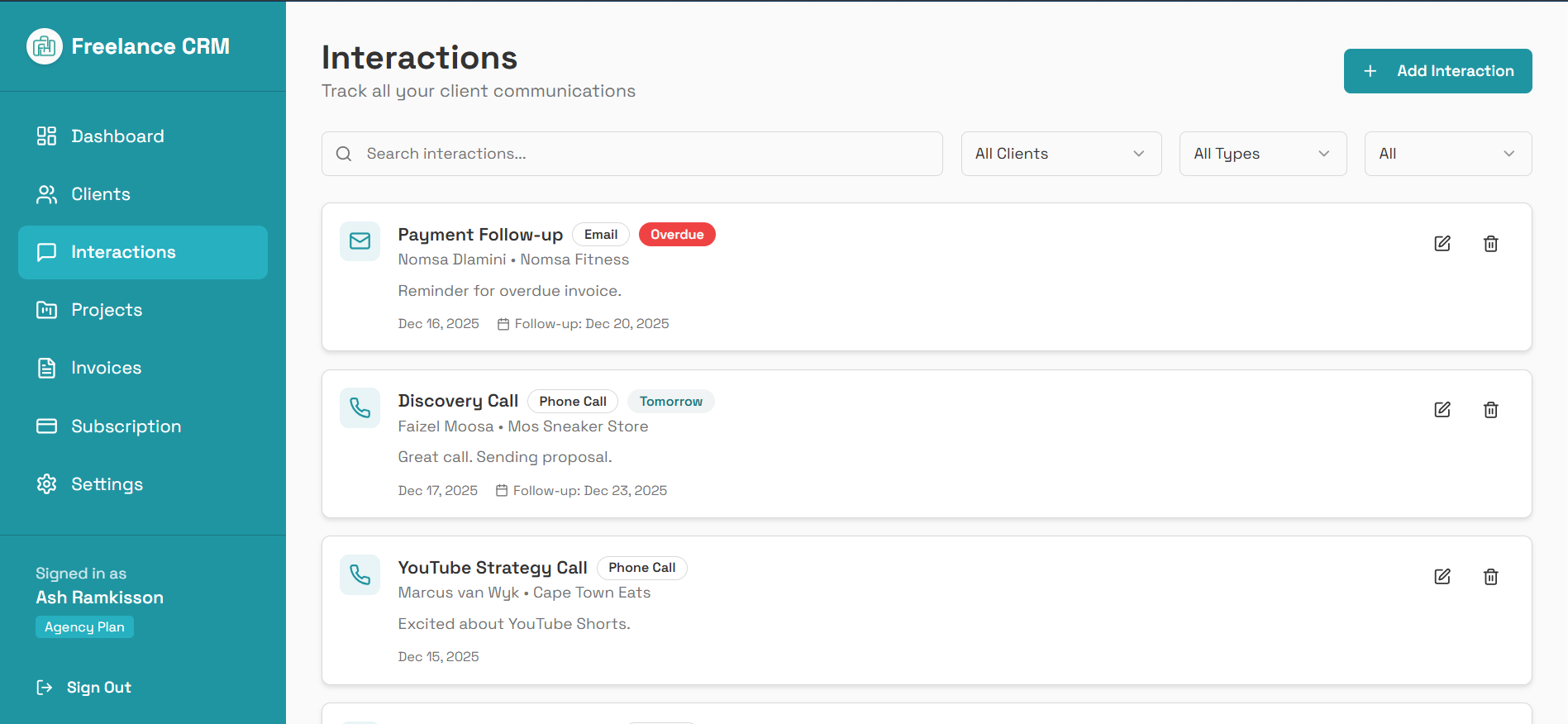The image size is (1568, 724).
Task: Delete the Discovery Call interaction
Action: tap(1491, 410)
